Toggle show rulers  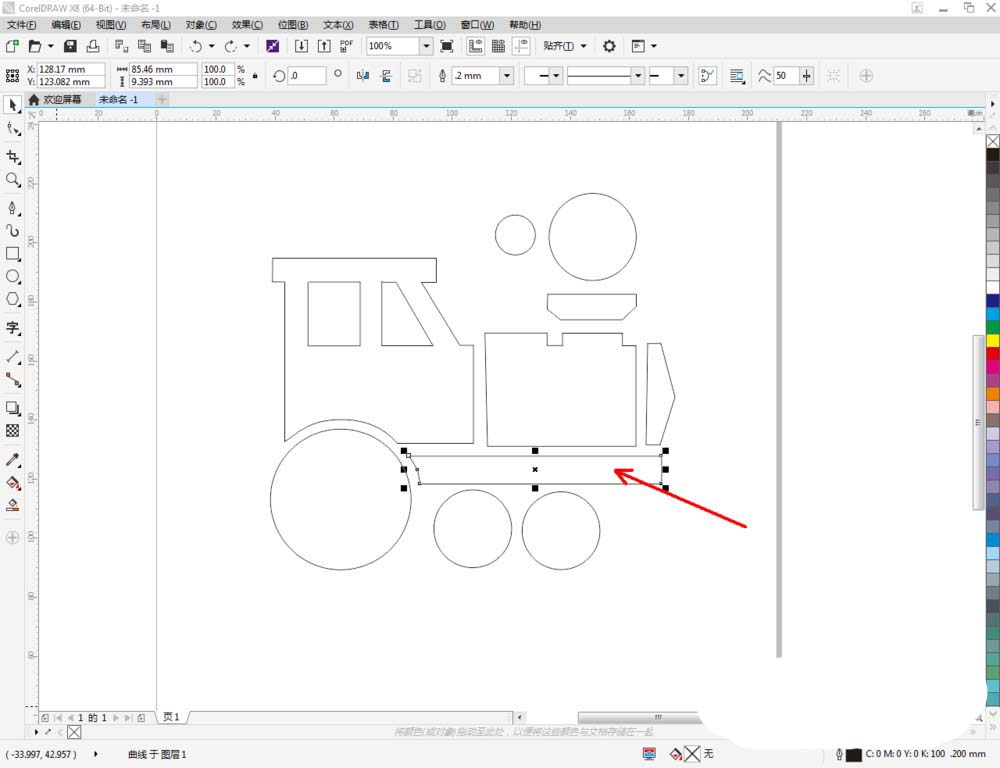(475, 46)
